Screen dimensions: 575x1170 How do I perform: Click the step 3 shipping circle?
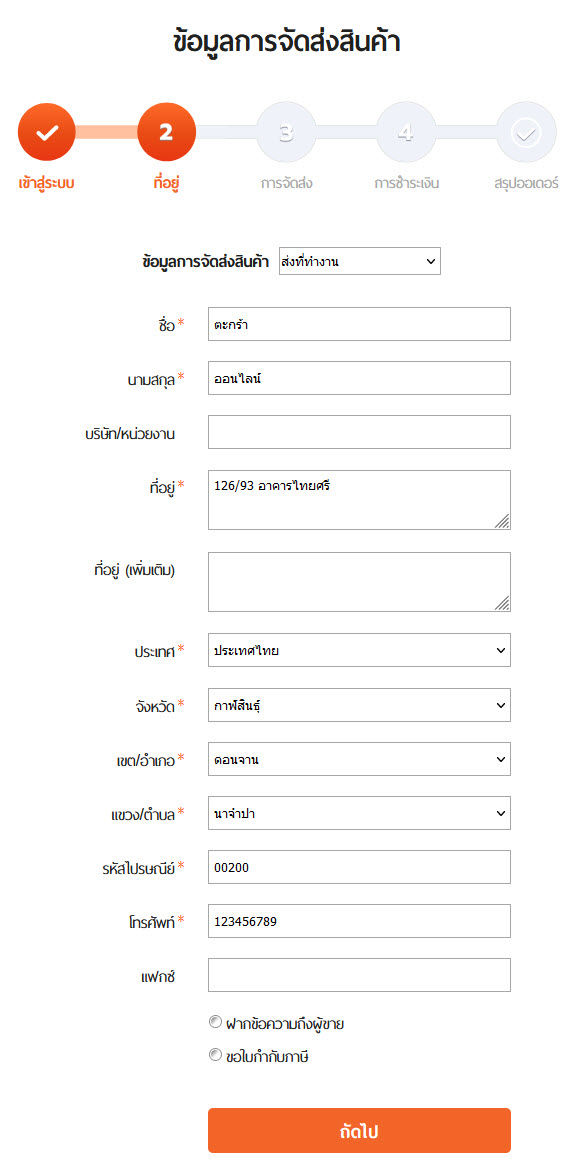[286, 132]
